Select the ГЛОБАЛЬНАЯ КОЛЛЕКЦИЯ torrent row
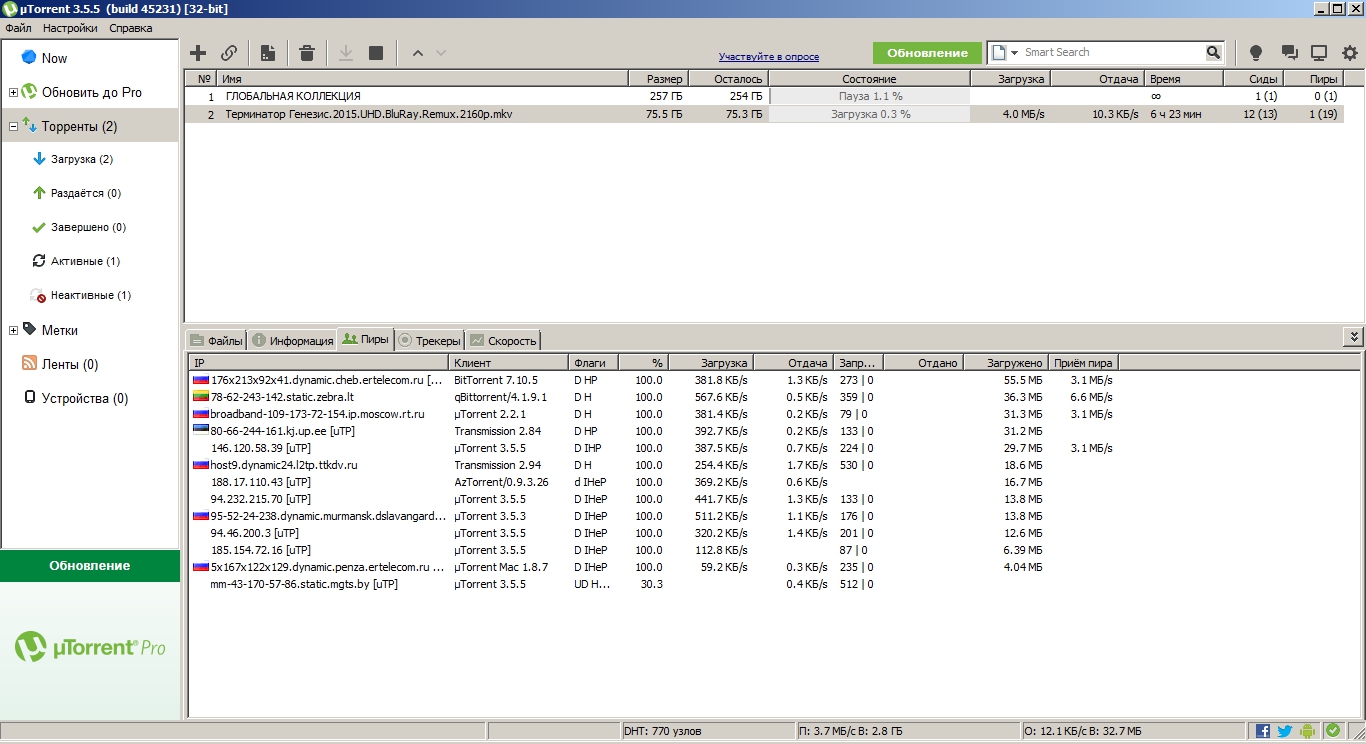This screenshot has width=1366, height=744. coord(763,96)
